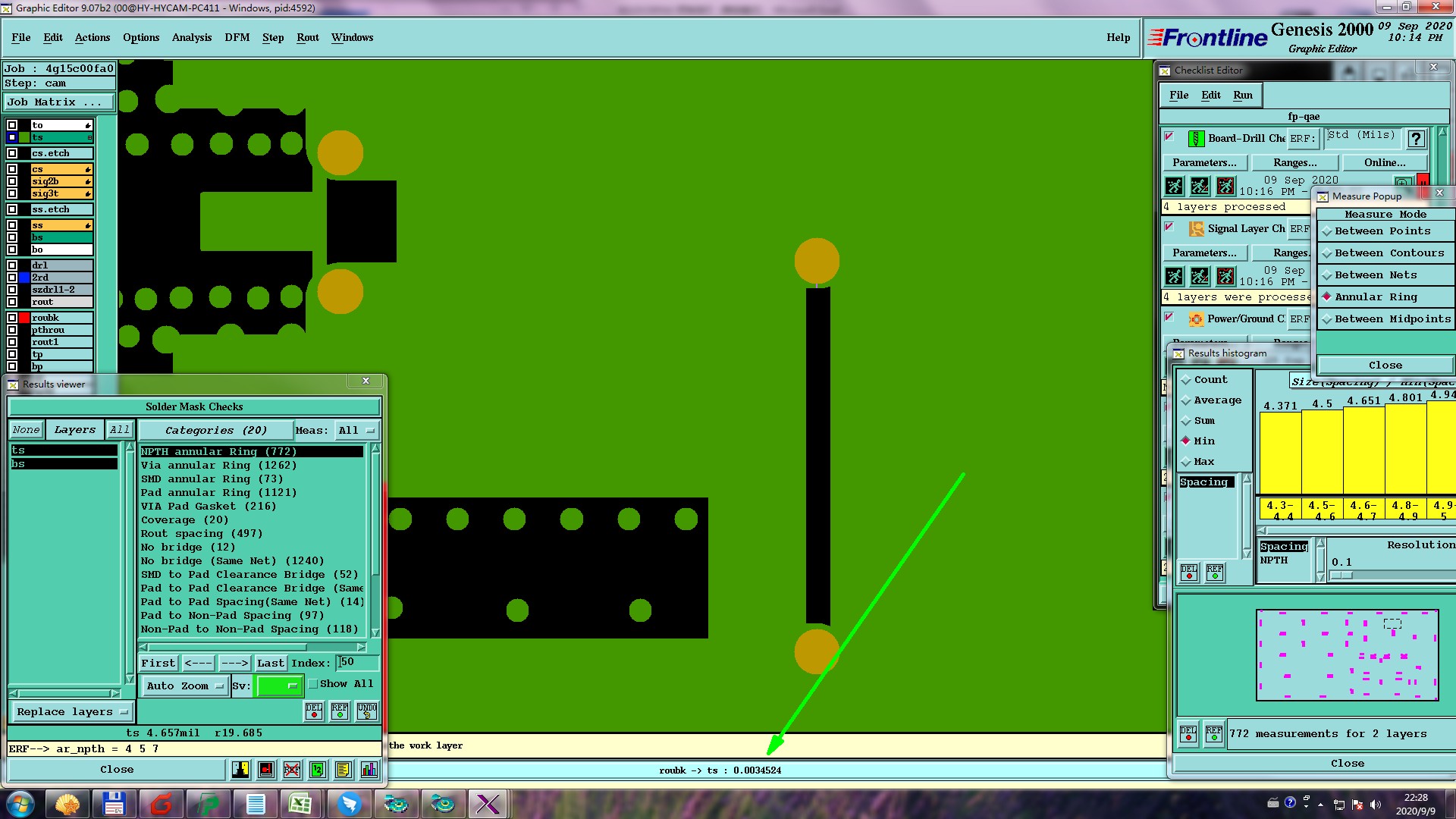The image size is (1456, 819).
Task: Click the green numbered page icon
Action: click(x=318, y=770)
